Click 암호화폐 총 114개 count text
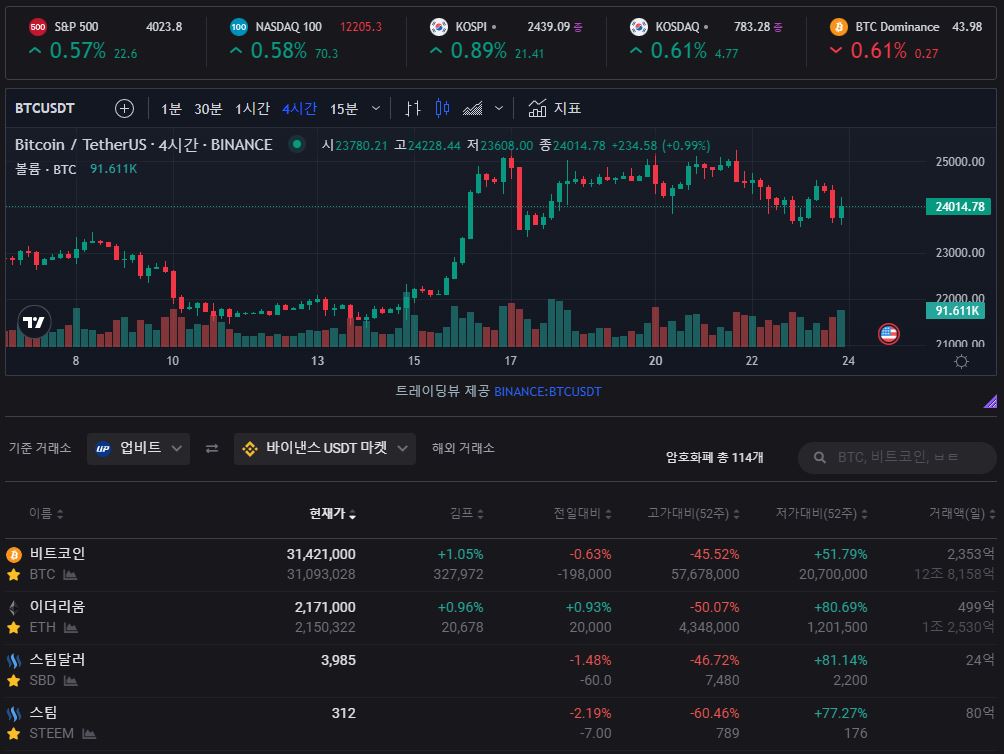This screenshot has width=1004, height=754. [x=715, y=458]
